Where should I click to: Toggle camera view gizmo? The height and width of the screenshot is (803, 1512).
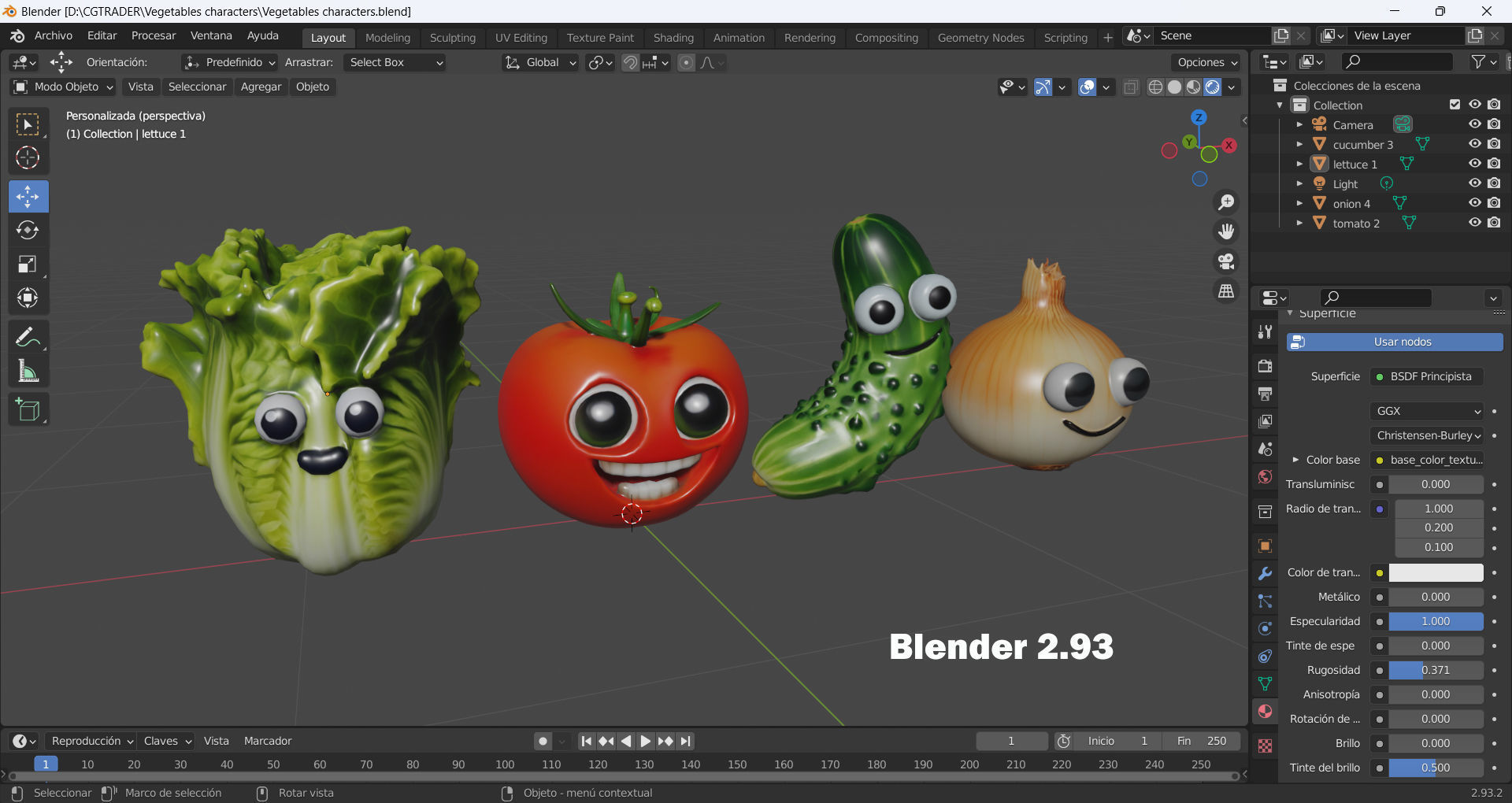pyautogui.click(x=1226, y=261)
